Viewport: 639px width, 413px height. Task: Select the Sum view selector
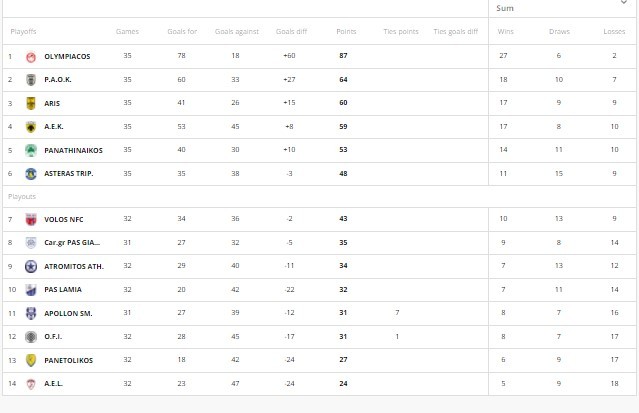[562, 8]
